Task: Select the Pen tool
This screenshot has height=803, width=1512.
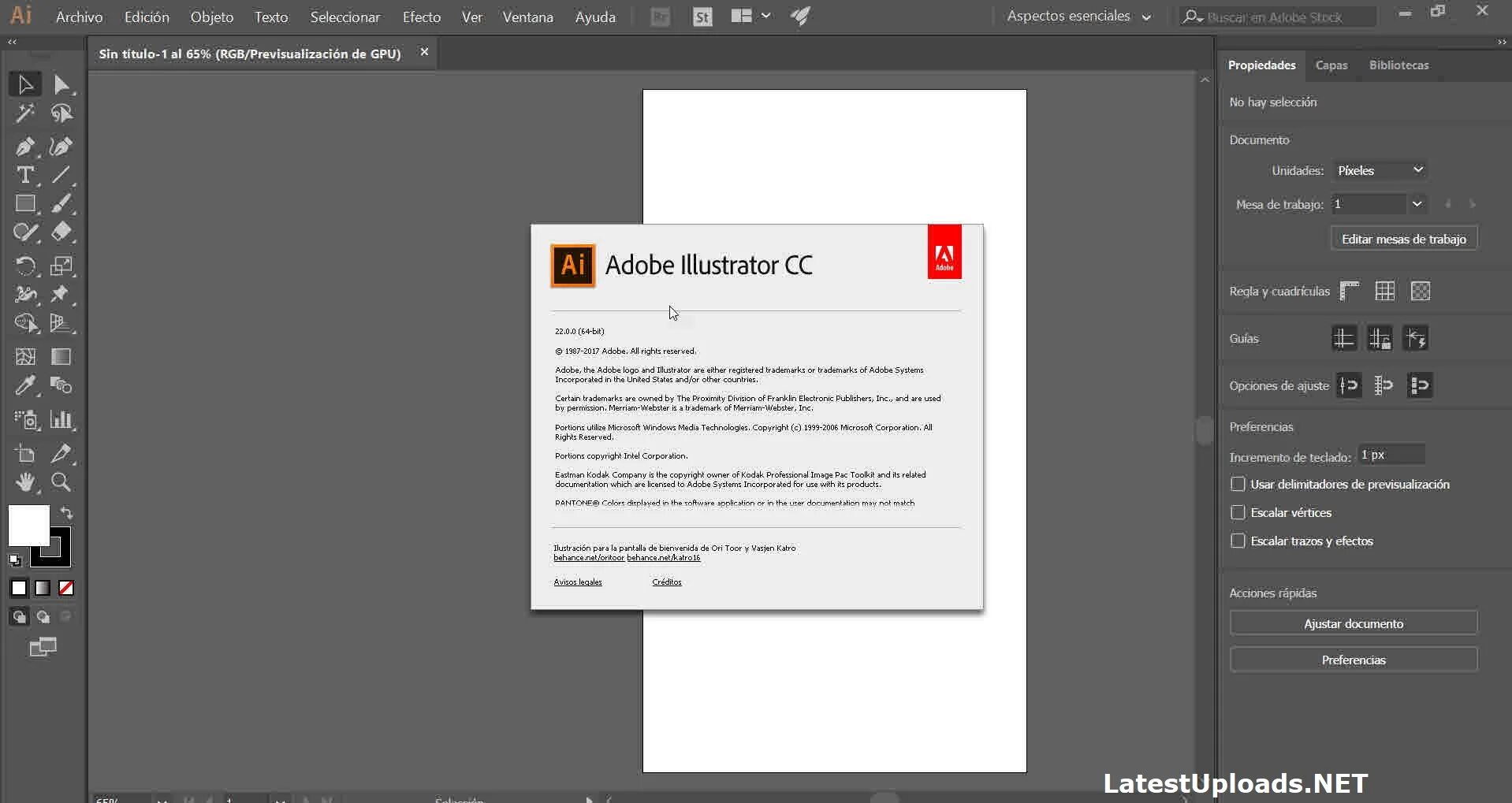Action: point(25,147)
